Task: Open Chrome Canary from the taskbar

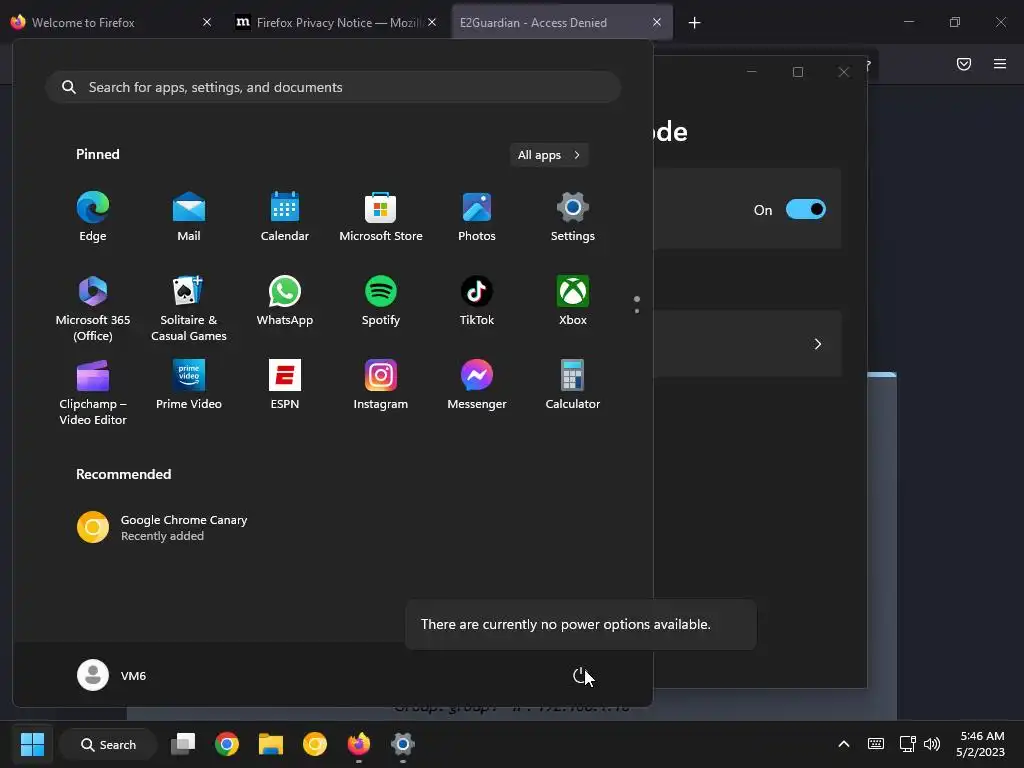Action: [315, 744]
